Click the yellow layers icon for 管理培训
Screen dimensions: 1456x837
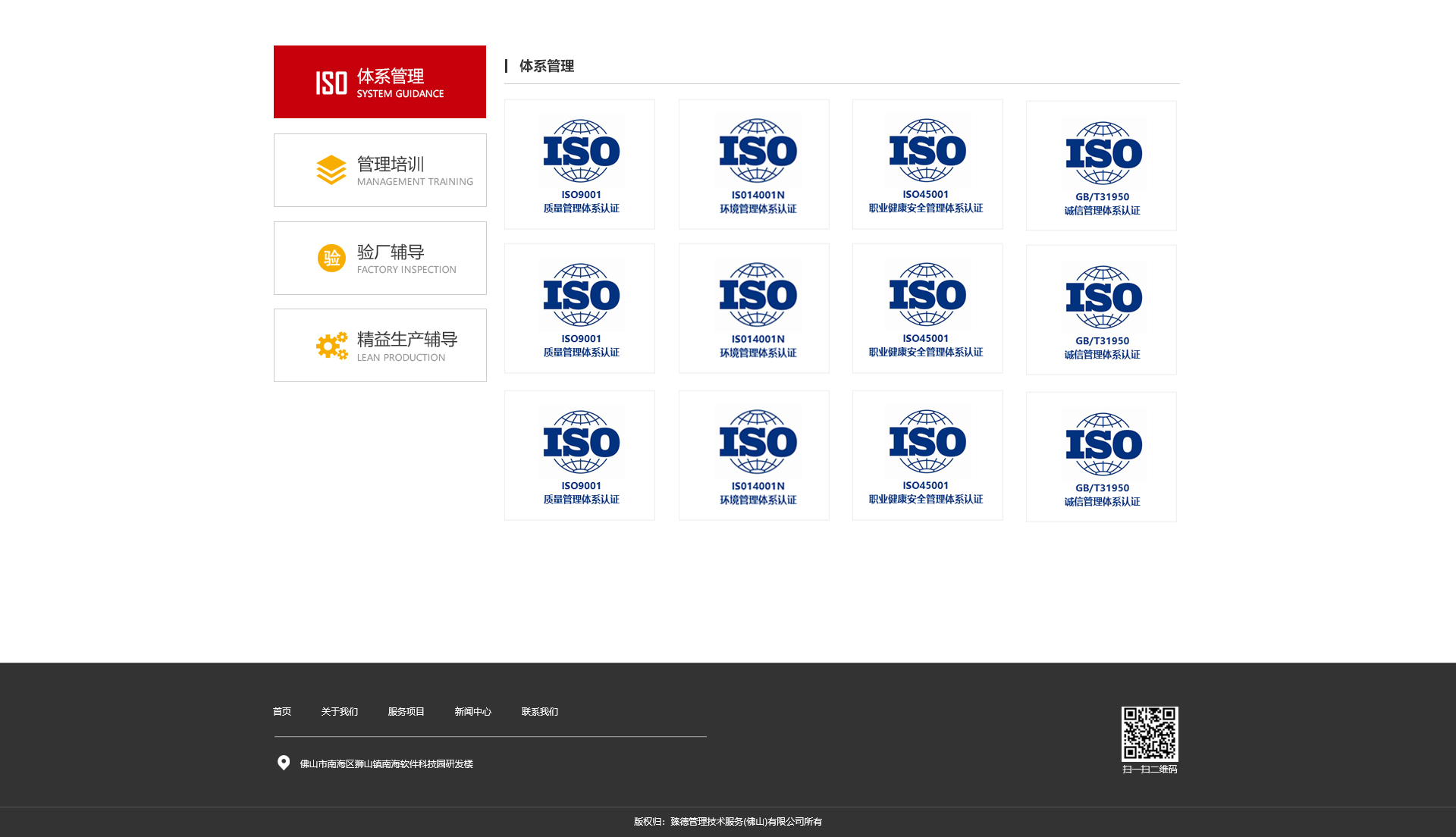click(331, 170)
